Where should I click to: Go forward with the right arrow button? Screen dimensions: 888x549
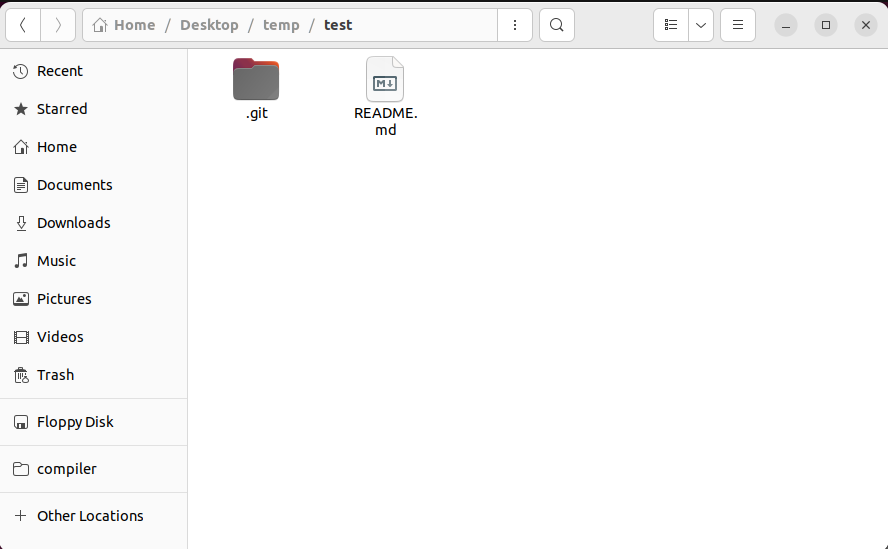(x=58, y=25)
